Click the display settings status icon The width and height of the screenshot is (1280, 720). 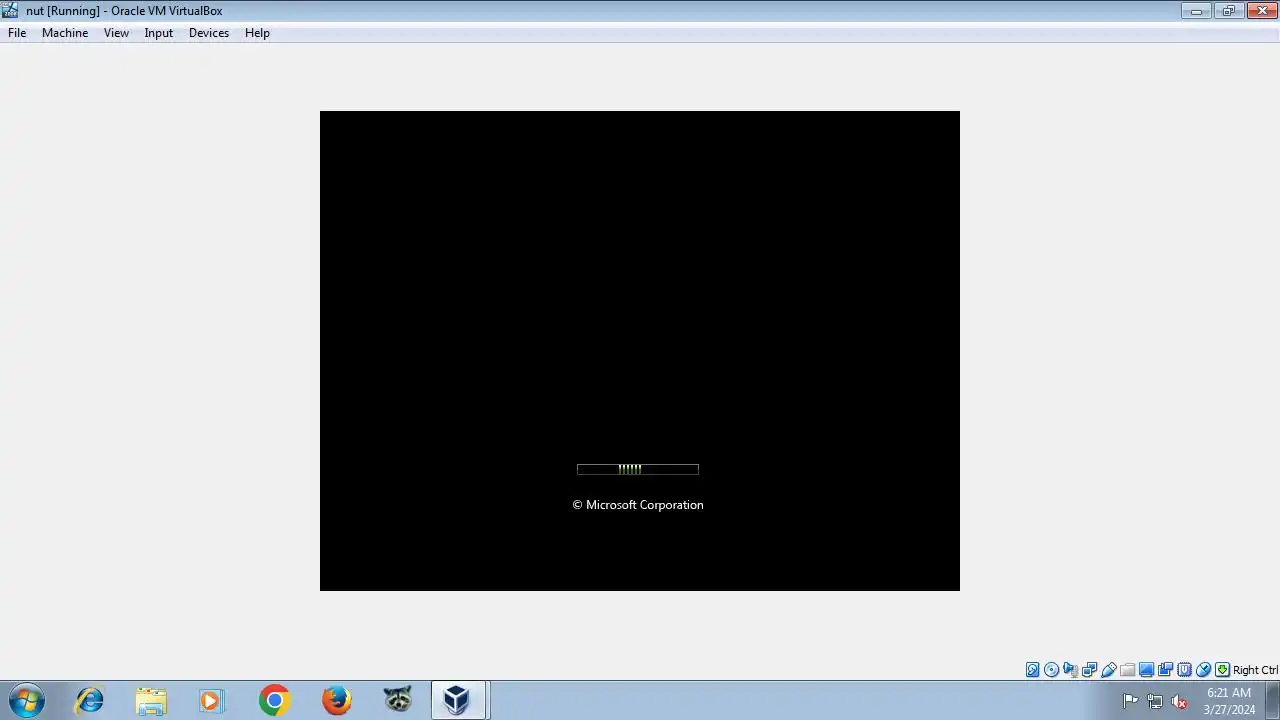[x=1147, y=670]
